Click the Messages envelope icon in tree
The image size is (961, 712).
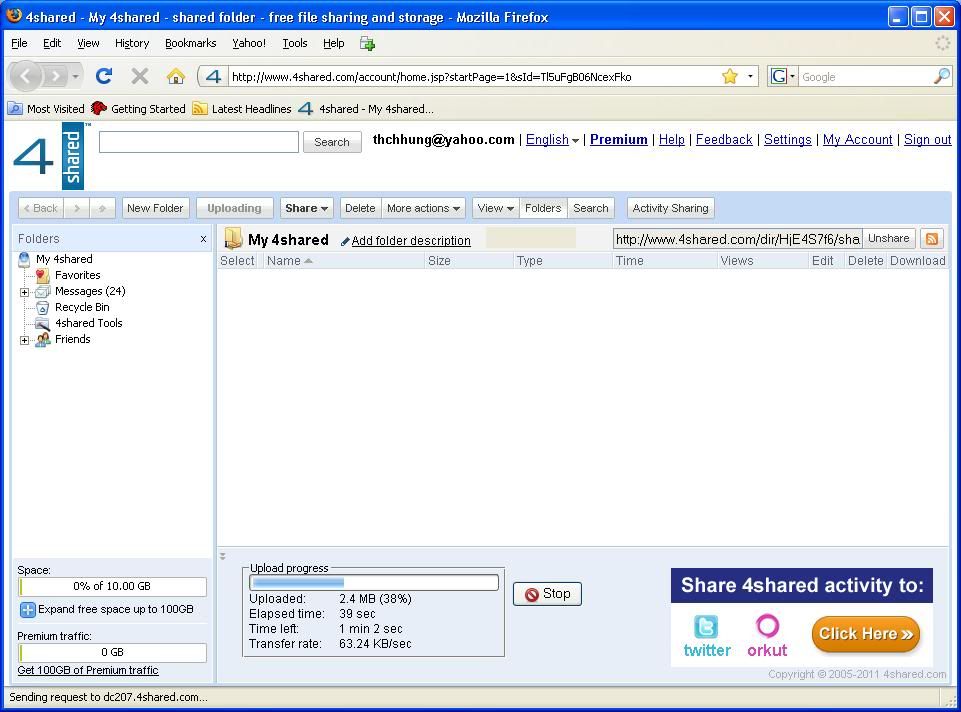click(42, 291)
